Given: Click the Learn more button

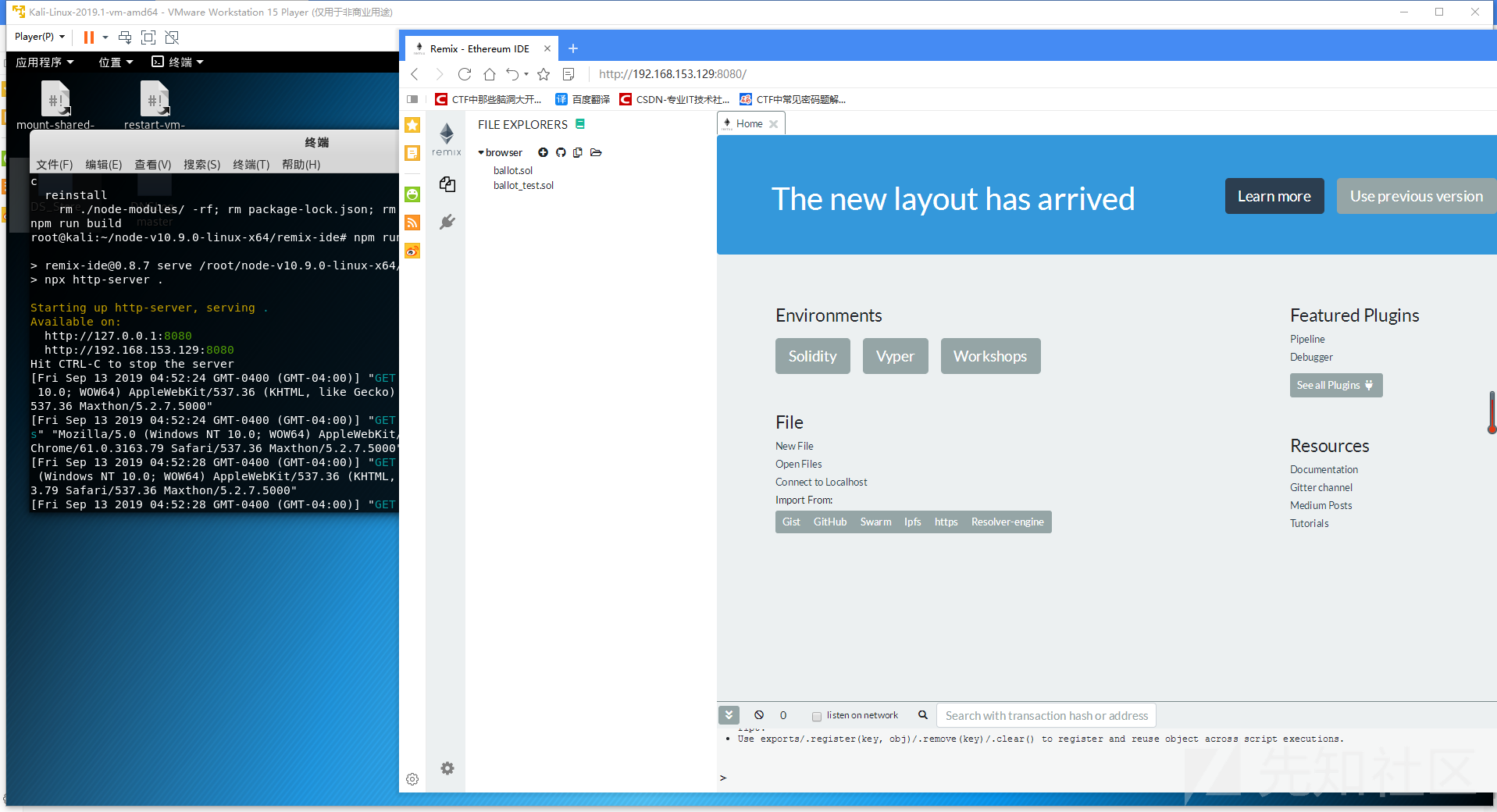Looking at the screenshot, I should click(x=1274, y=196).
